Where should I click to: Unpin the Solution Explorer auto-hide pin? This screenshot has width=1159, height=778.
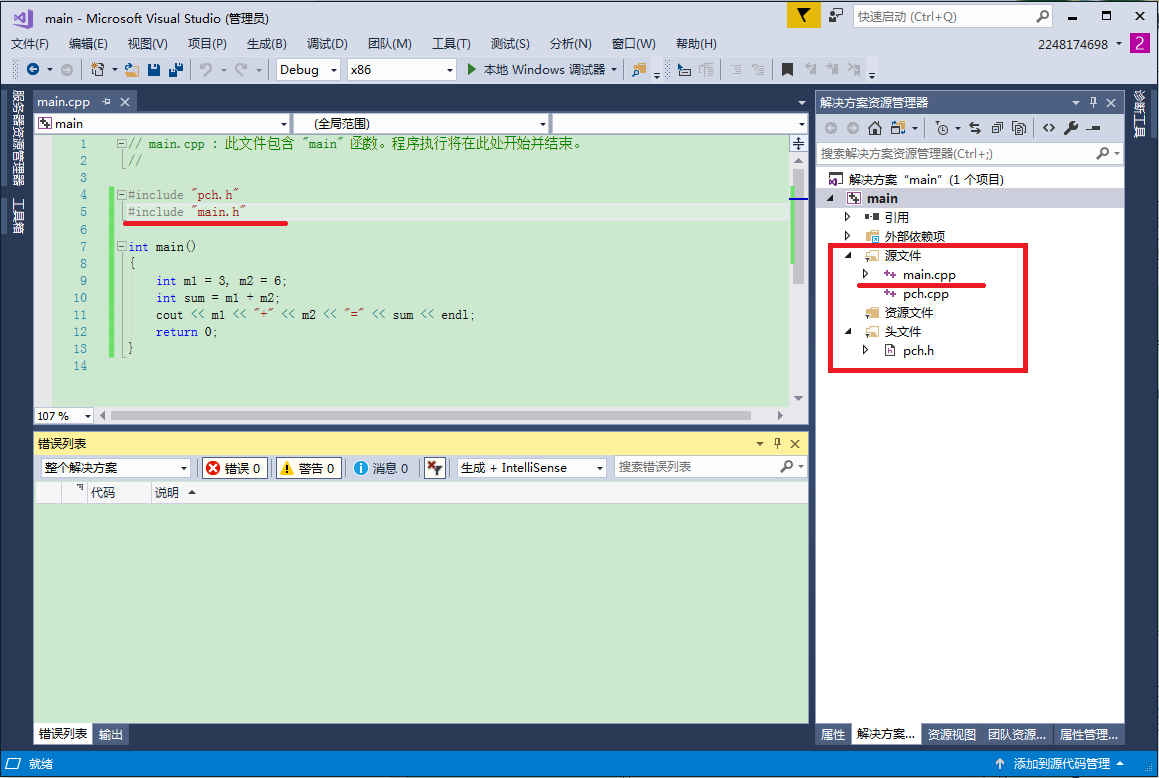click(1096, 101)
